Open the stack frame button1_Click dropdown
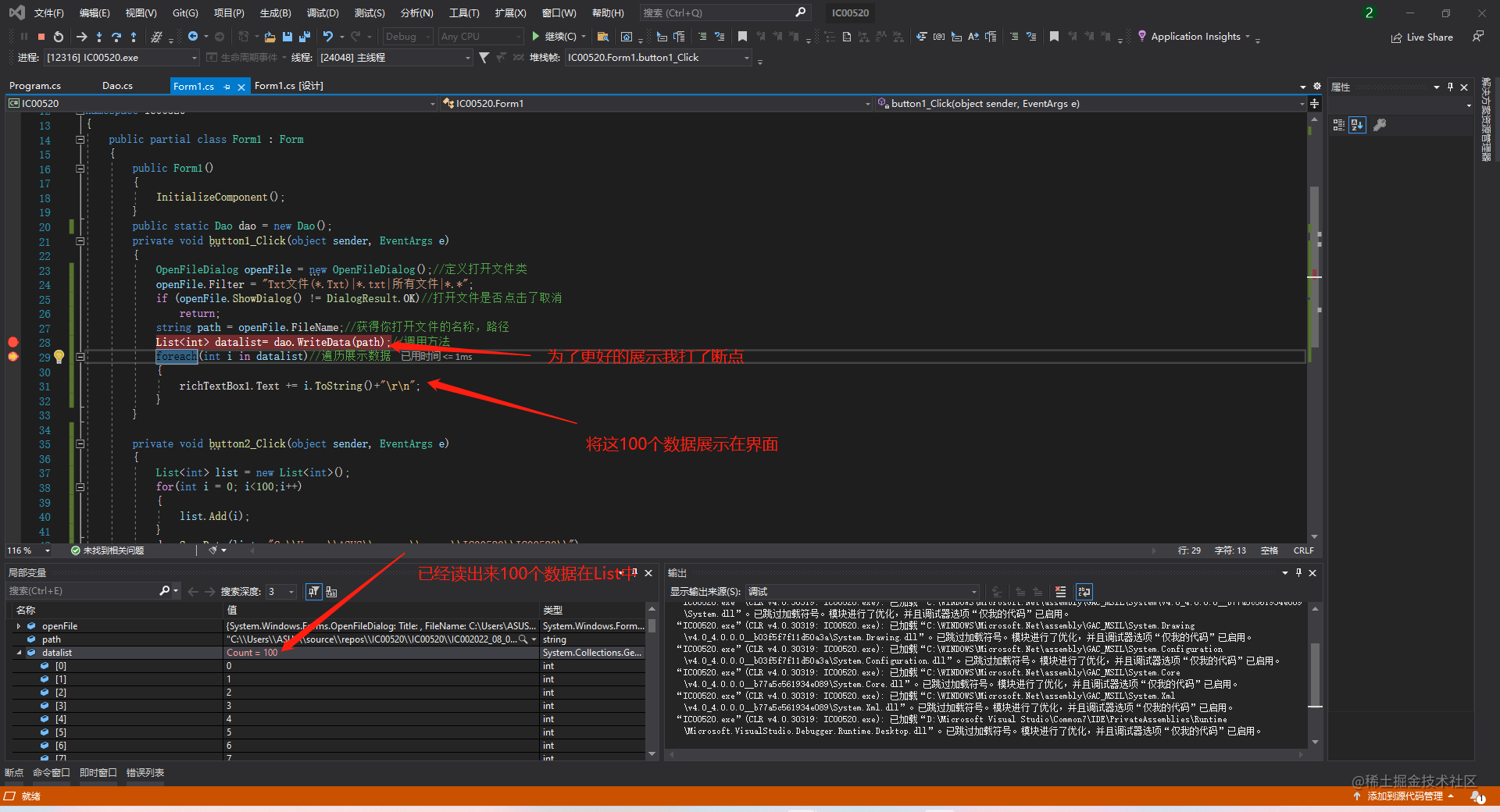This screenshot has height=812, width=1500. click(x=658, y=58)
